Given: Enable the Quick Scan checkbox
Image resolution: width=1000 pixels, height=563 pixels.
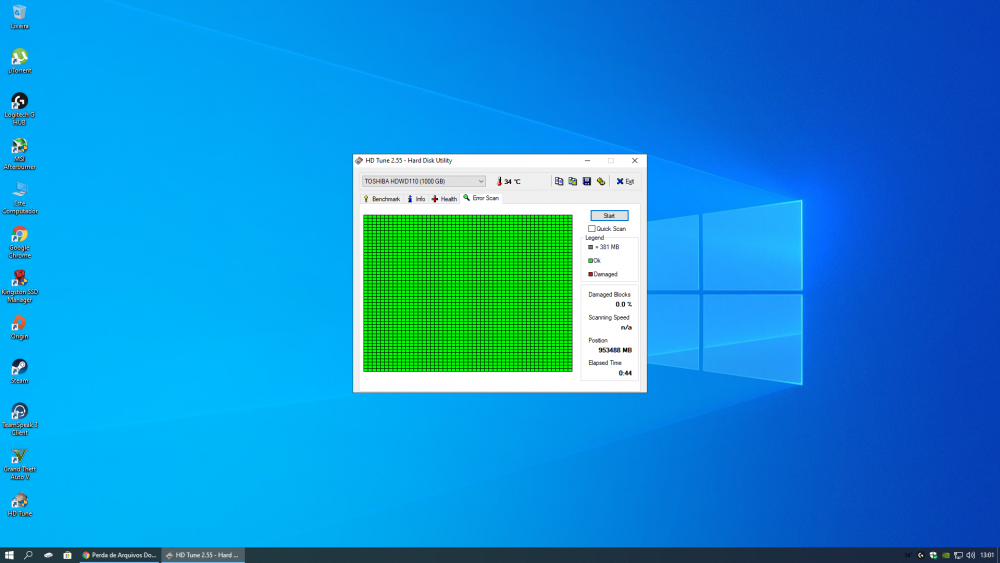Looking at the screenshot, I should [592, 229].
